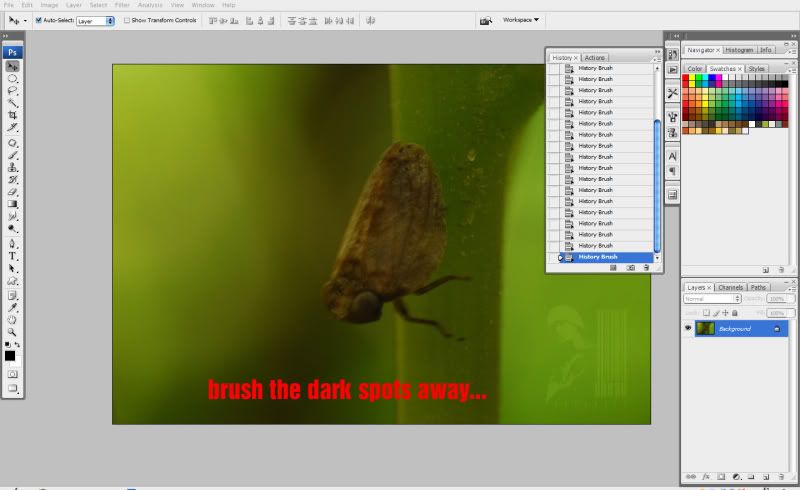Select the Slice tool
Viewport: 800px width, 490px height.
12,128
